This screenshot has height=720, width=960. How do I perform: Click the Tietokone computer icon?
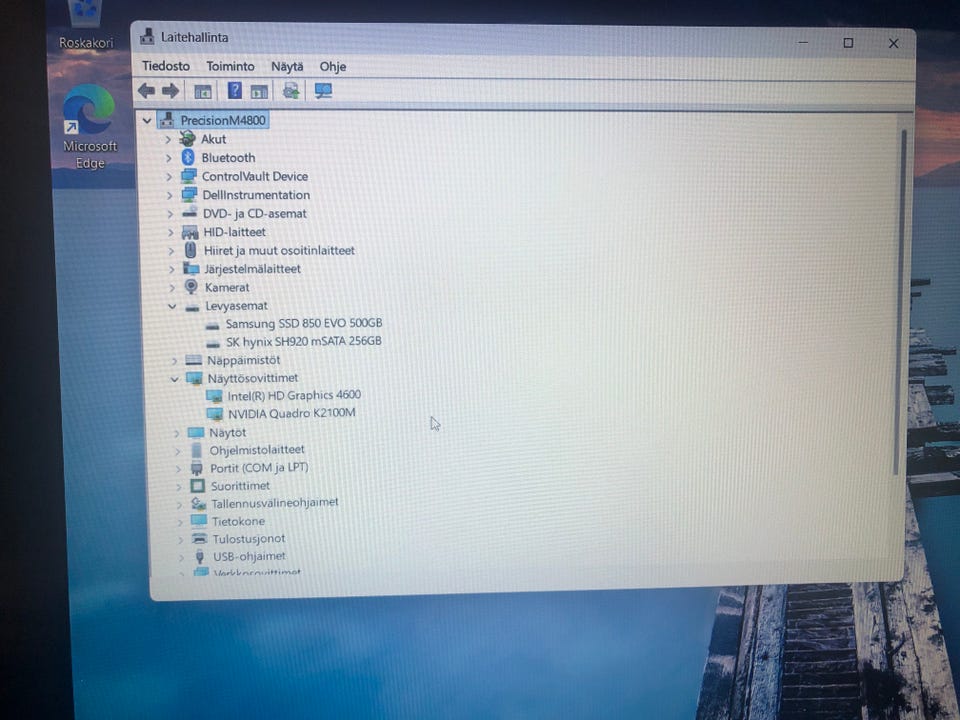(x=198, y=520)
